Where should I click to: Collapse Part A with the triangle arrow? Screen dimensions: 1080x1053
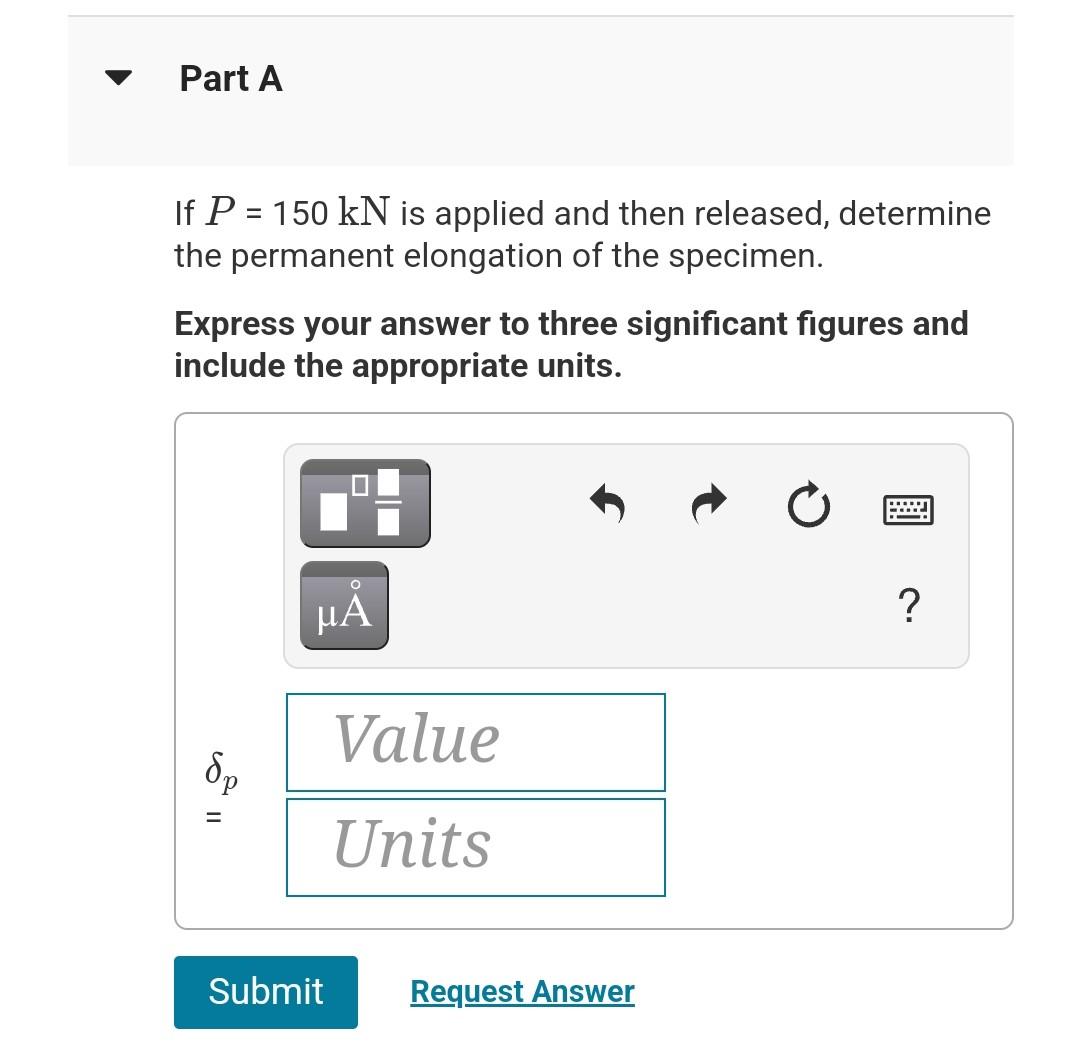tap(118, 77)
